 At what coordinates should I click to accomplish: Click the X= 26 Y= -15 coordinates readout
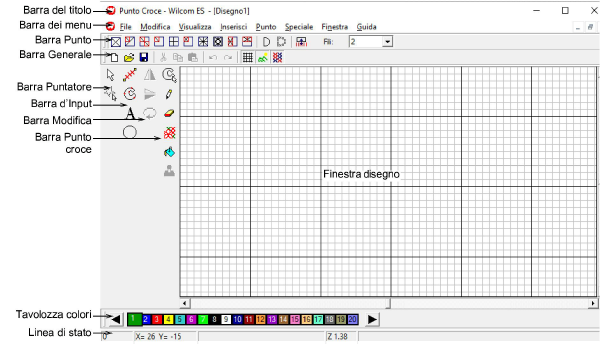158,337
